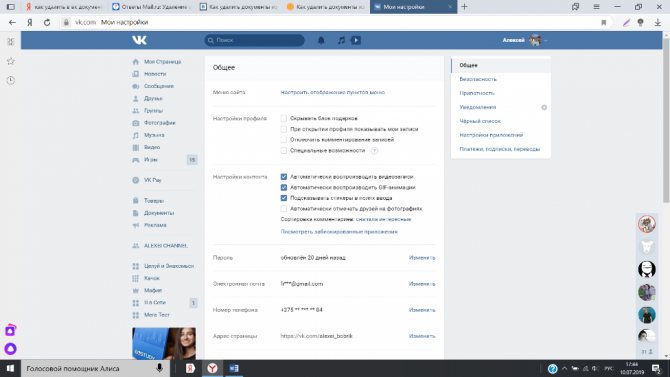Open the Yandex Browser taskbar icon
The height and width of the screenshot is (377, 670).
pos(212,368)
